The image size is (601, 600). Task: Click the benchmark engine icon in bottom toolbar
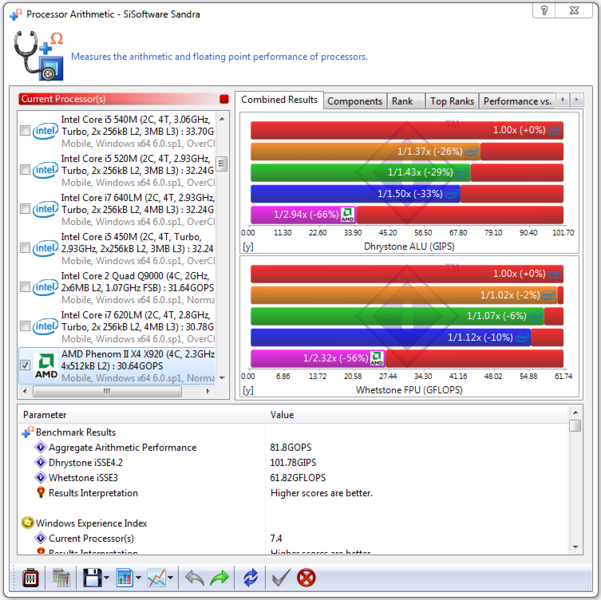click(30, 578)
